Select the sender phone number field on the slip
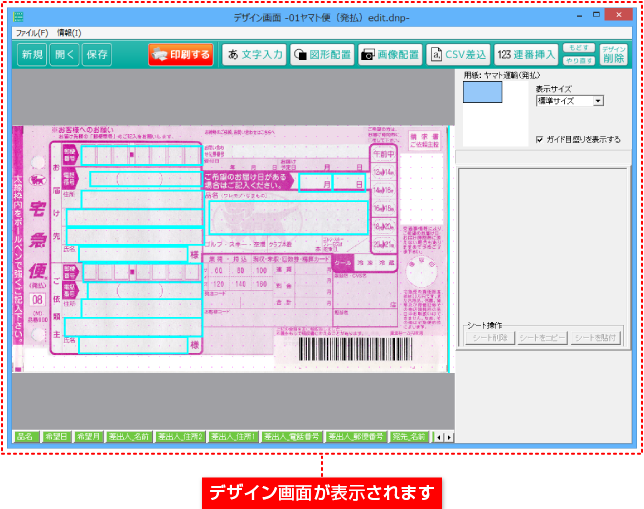 [145, 290]
